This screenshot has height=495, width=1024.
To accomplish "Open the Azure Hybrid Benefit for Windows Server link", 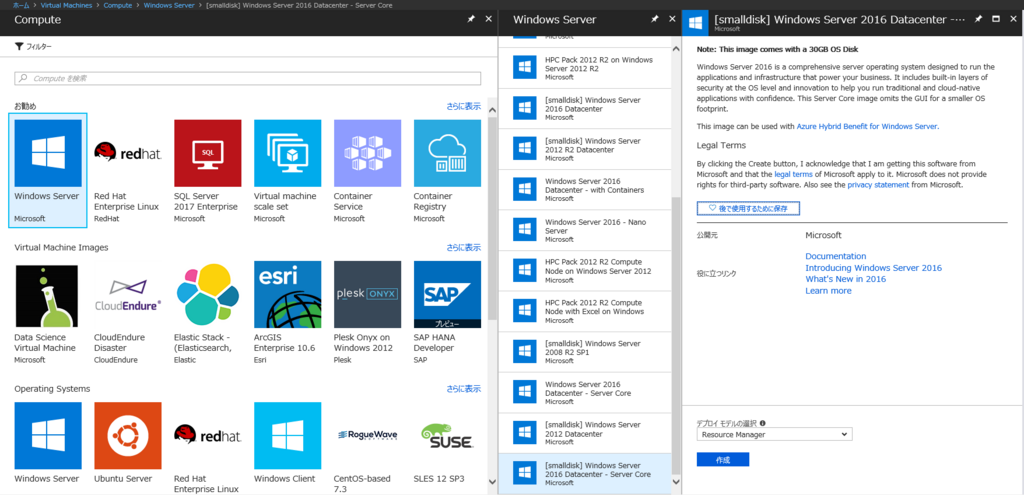I will (867, 127).
